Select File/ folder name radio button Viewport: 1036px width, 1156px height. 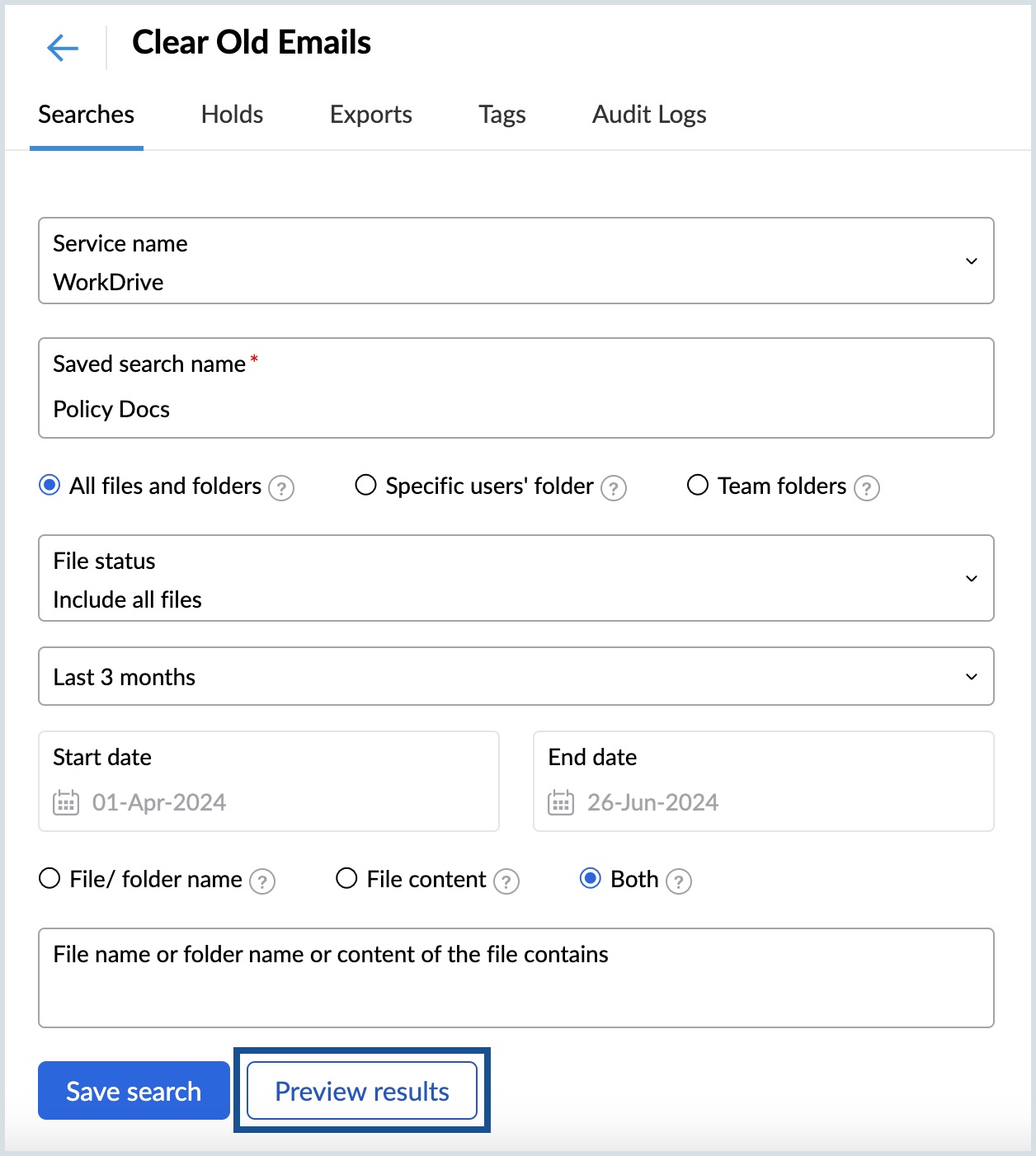pyautogui.click(x=49, y=878)
